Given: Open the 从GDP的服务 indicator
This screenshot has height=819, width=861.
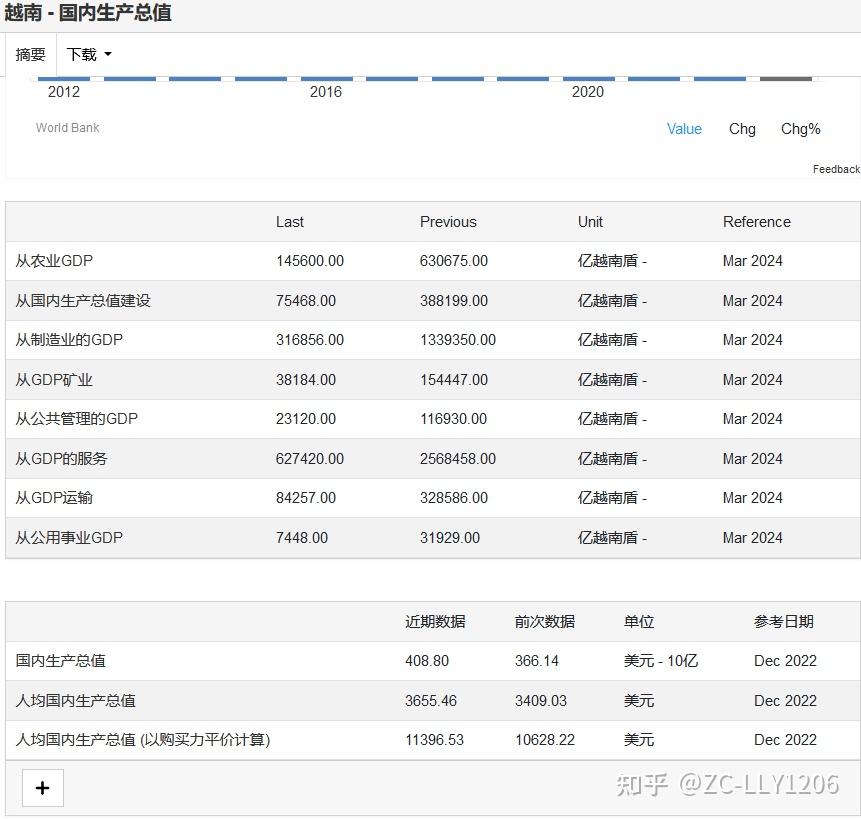Looking at the screenshot, I should pos(61,458).
